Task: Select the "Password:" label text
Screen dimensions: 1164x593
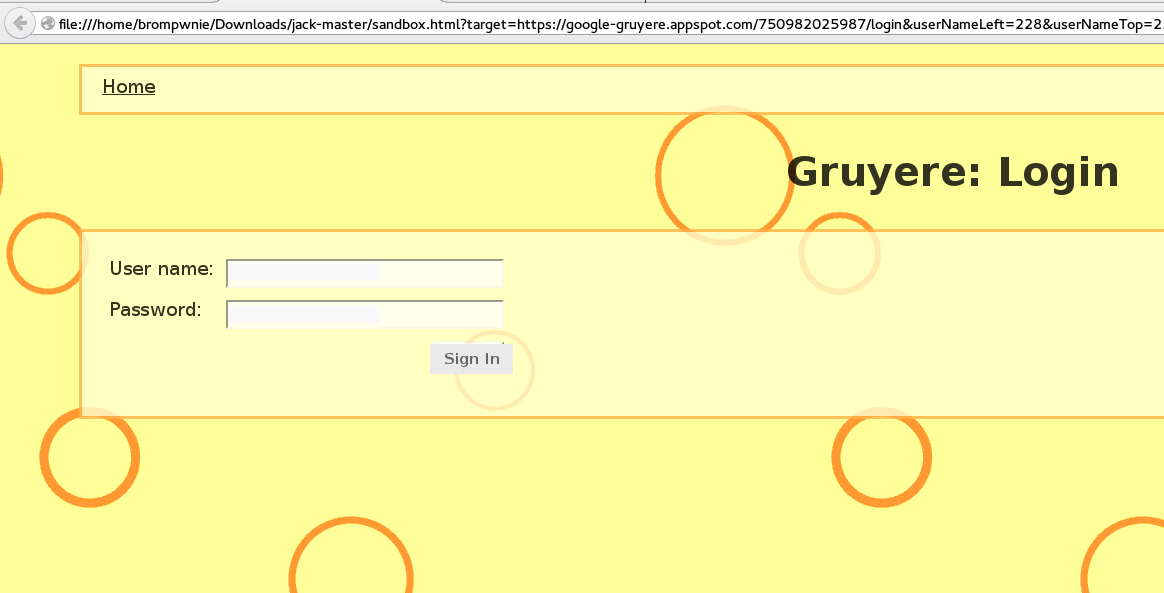Action: 155,310
